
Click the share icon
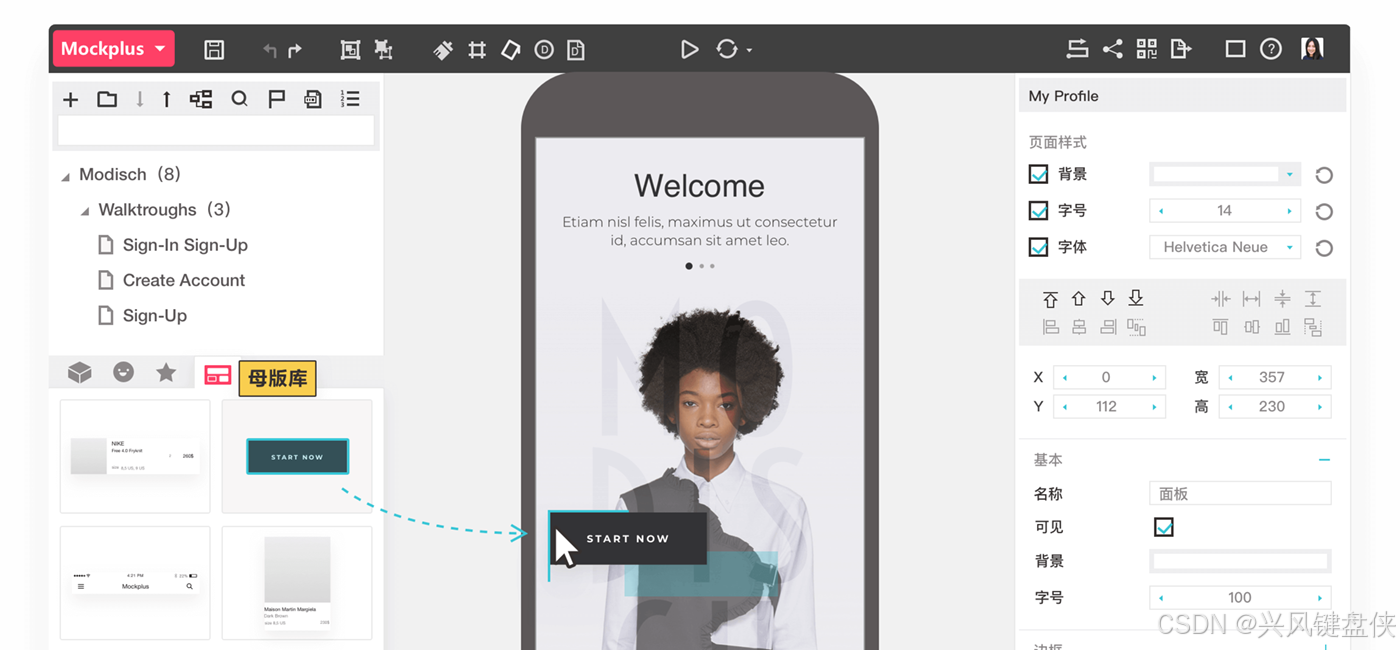coord(1112,49)
